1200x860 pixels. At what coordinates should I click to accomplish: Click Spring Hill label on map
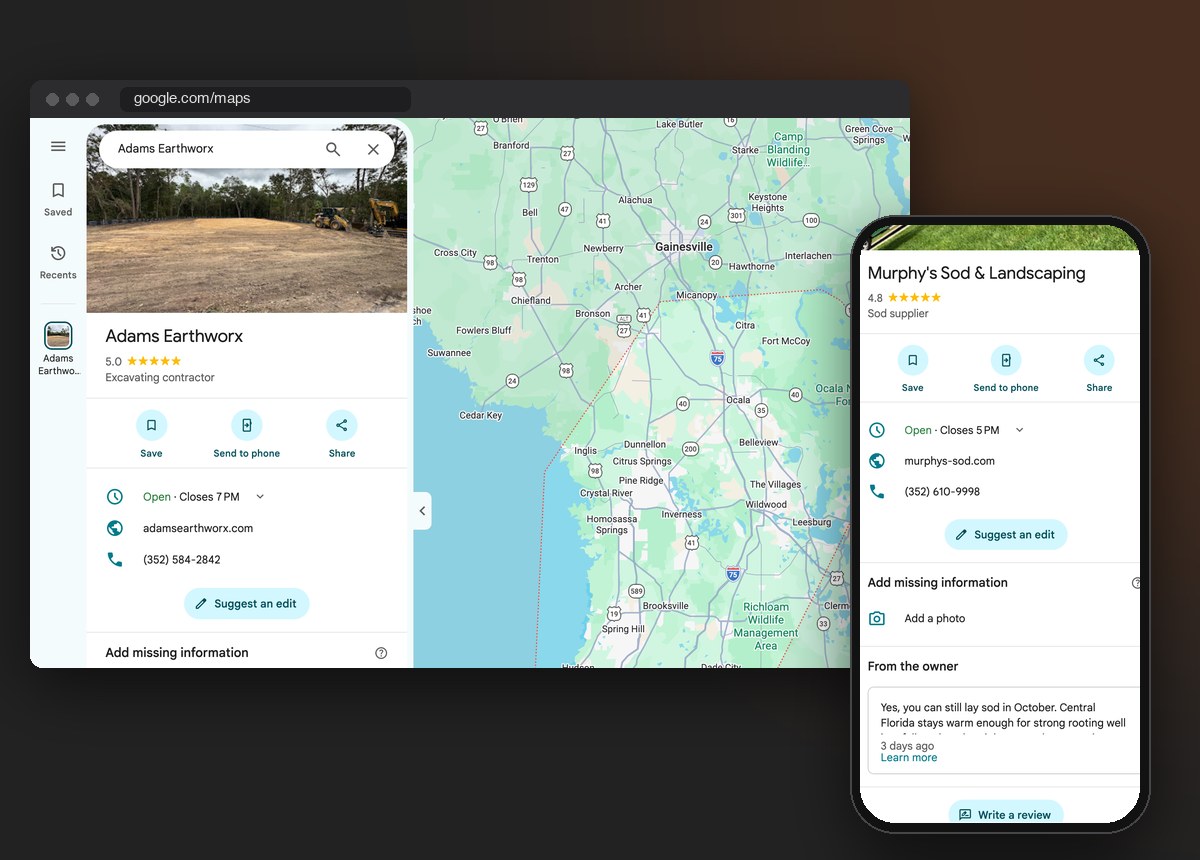pos(623,629)
